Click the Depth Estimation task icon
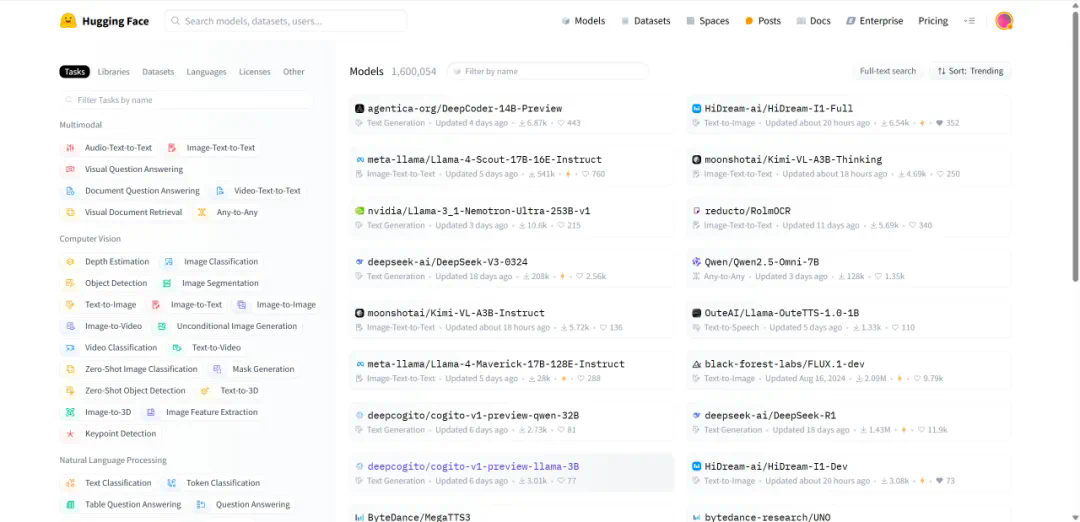The width and height of the screenshot is (1080, 522). pyautogui.click(x=70, y=262)
